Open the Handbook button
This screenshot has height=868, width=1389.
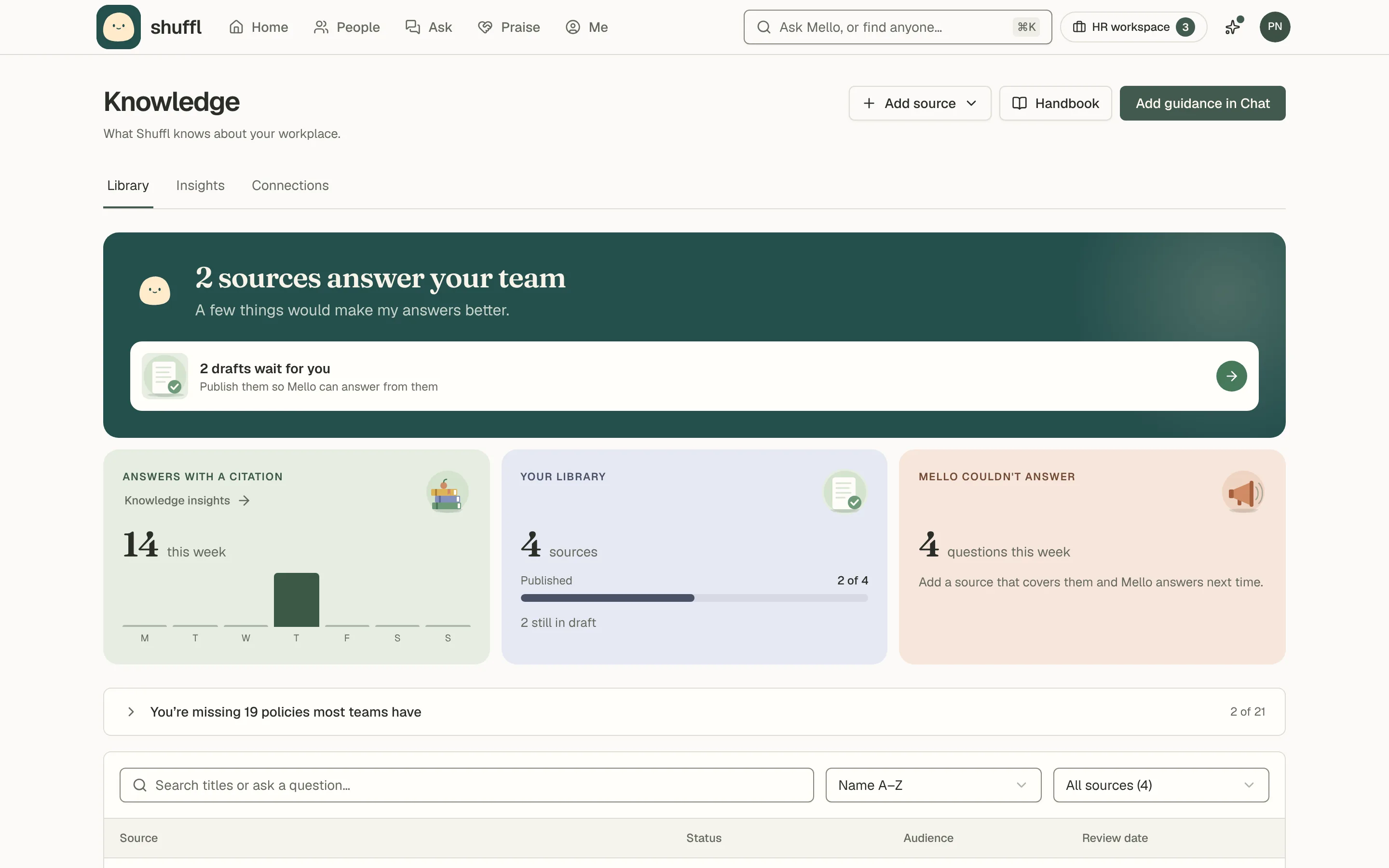click(x=1055, y=103)
